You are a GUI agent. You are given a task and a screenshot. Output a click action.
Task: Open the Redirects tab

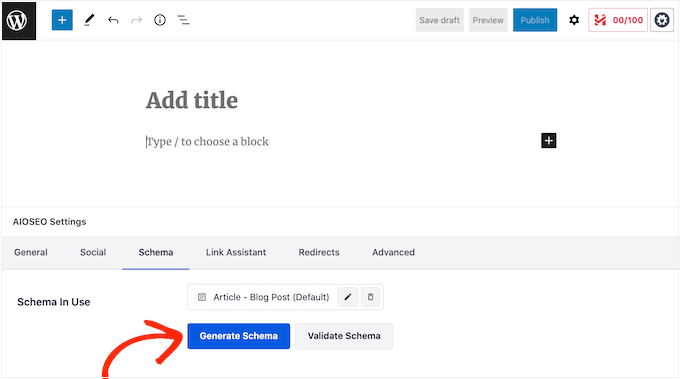coord(319,252)
